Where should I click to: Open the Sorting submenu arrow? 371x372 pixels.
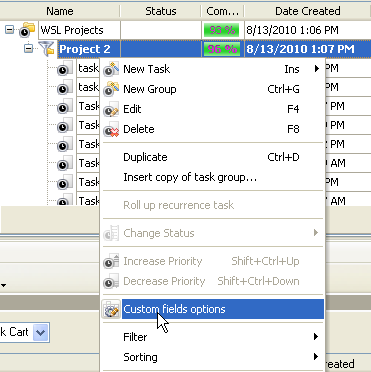coord(316,357)
